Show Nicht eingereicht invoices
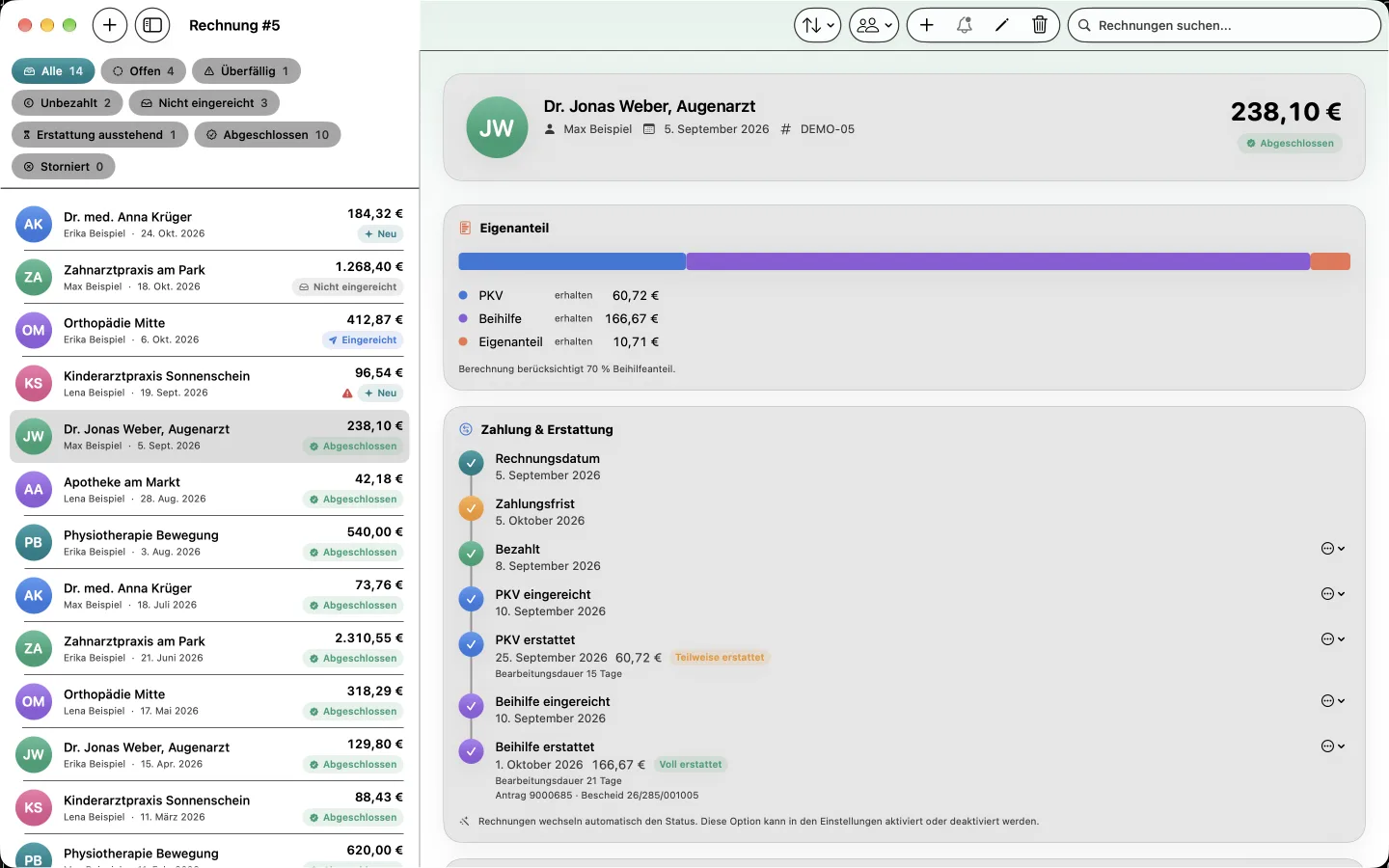The image size is (1389, 868). click(204, 103)
